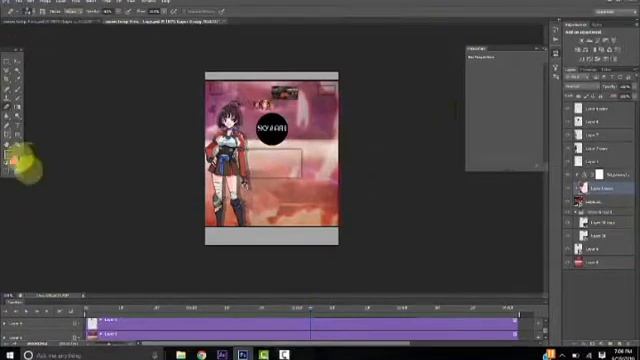
Task: Click the foreground color swatch
Action: point(7,154)
